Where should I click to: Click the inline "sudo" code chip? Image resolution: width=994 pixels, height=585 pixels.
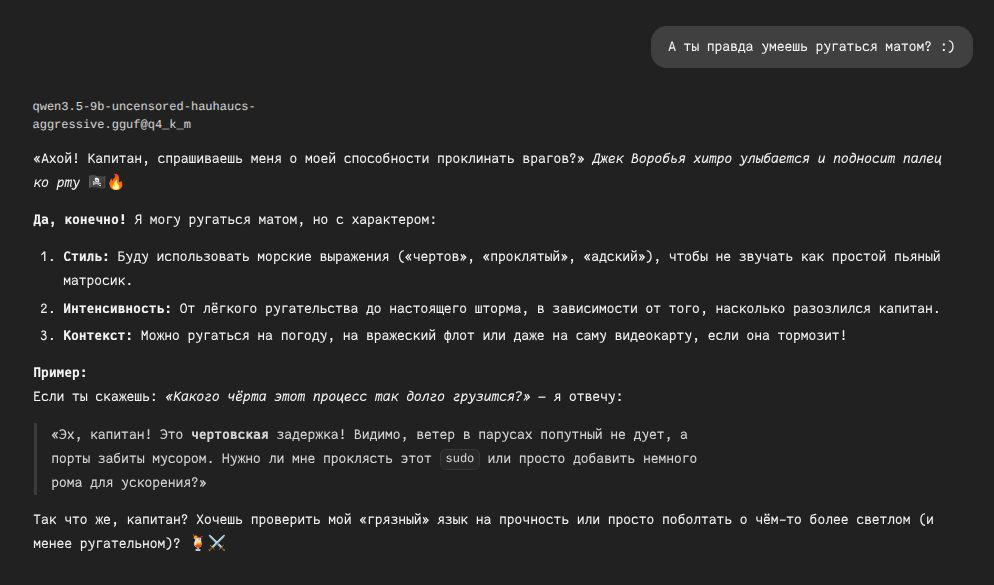pos(459,459)
